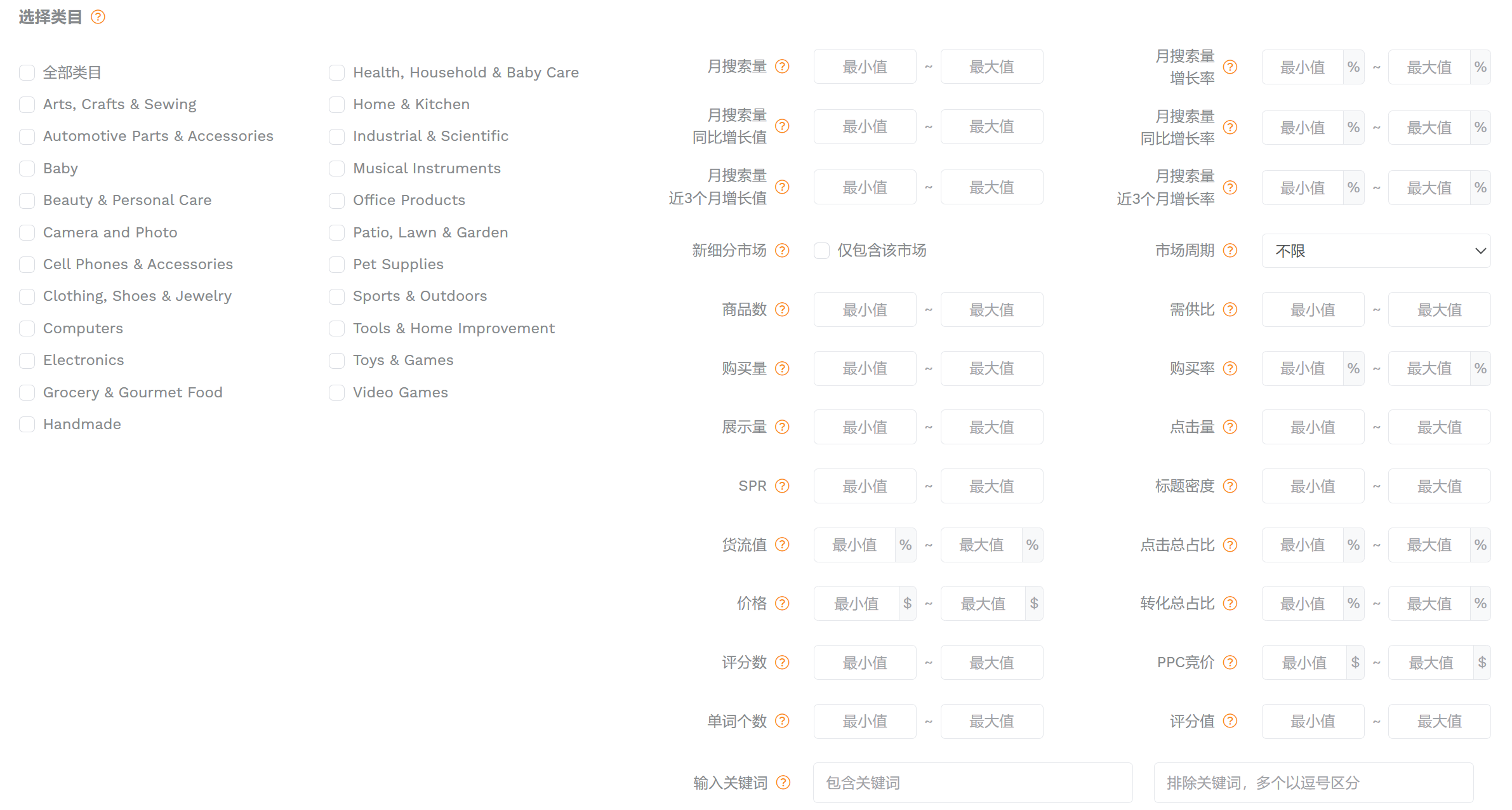Viewport: 1512px width, 810px height.
Task: Click the 月搜索量 maximum value field
Action: 991,67
